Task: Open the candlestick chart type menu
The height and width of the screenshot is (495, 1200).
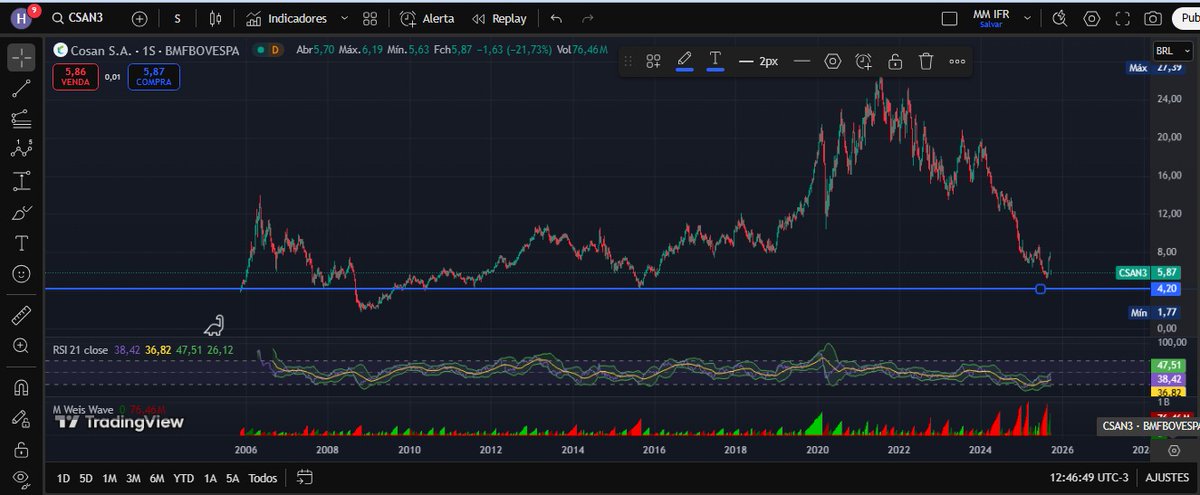Action: 216,18
